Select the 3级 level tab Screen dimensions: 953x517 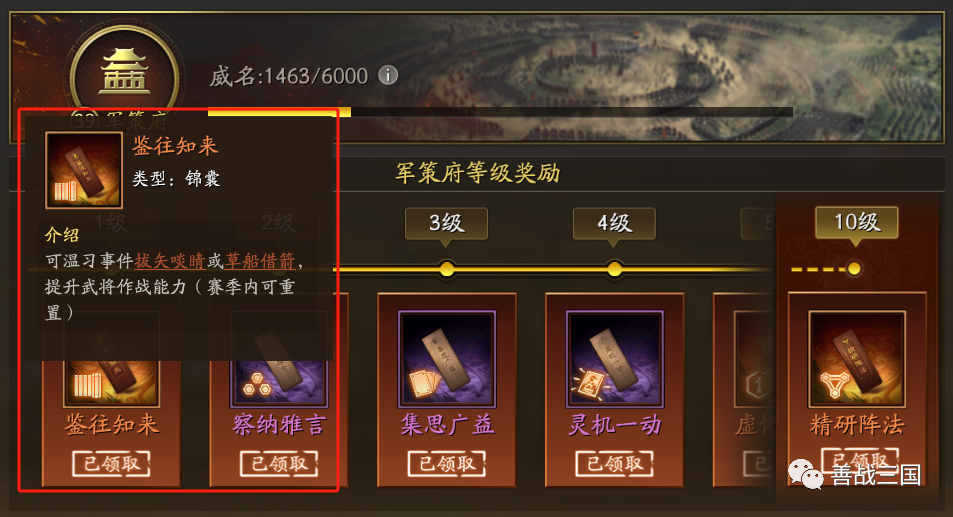pos(447,223)
